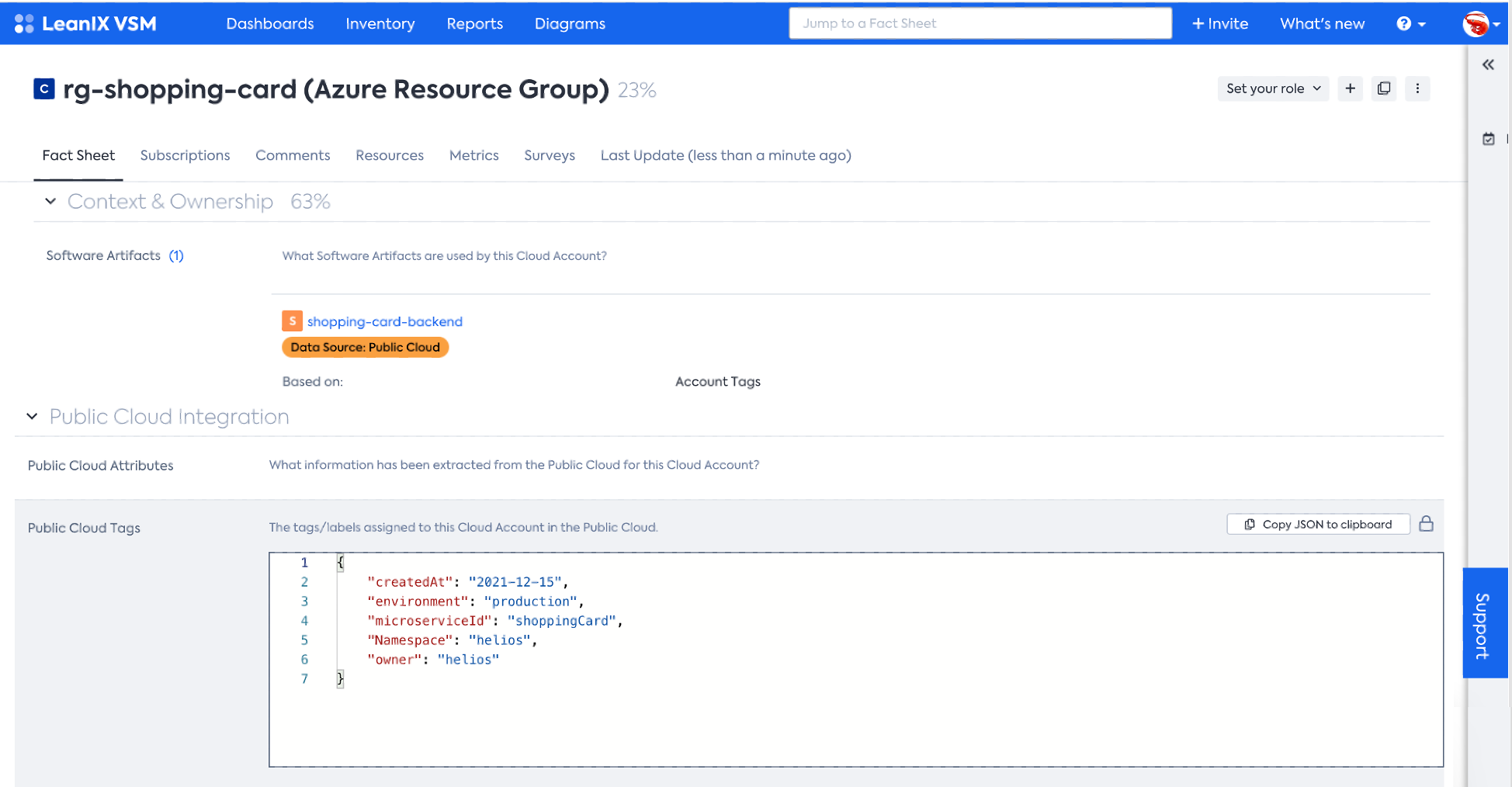
Task: Open the Dashboards menu
Action: 270,24
